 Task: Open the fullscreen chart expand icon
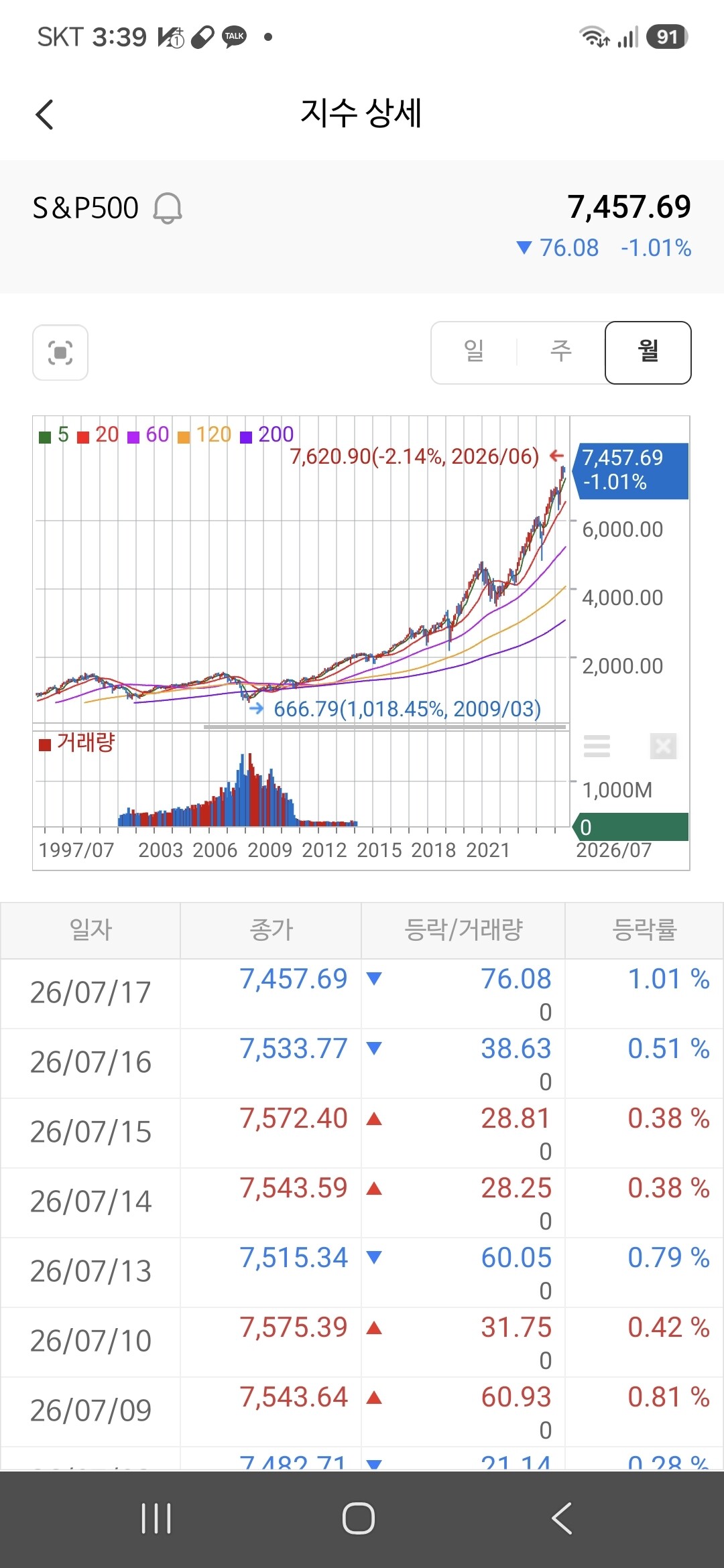(60, 352)
